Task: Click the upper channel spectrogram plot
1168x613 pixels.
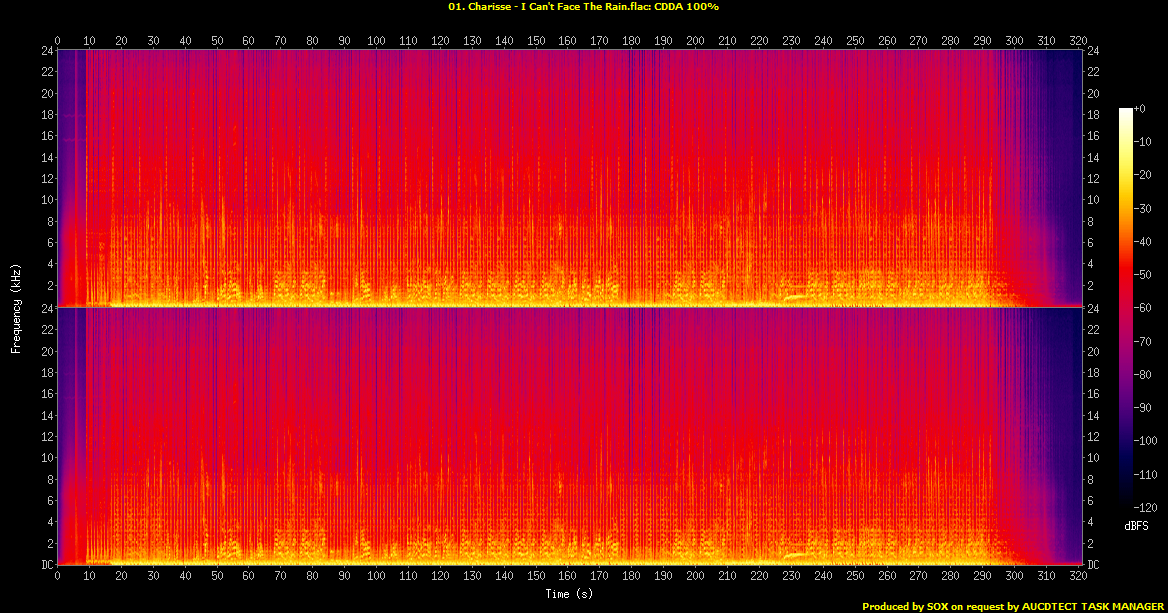Action: 569,178
